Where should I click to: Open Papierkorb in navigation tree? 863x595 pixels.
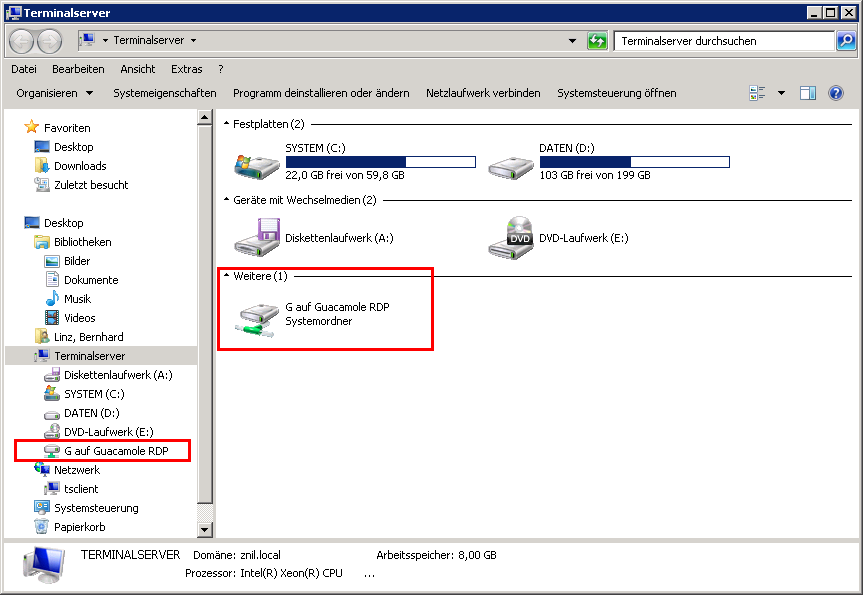tap(79, 527)
